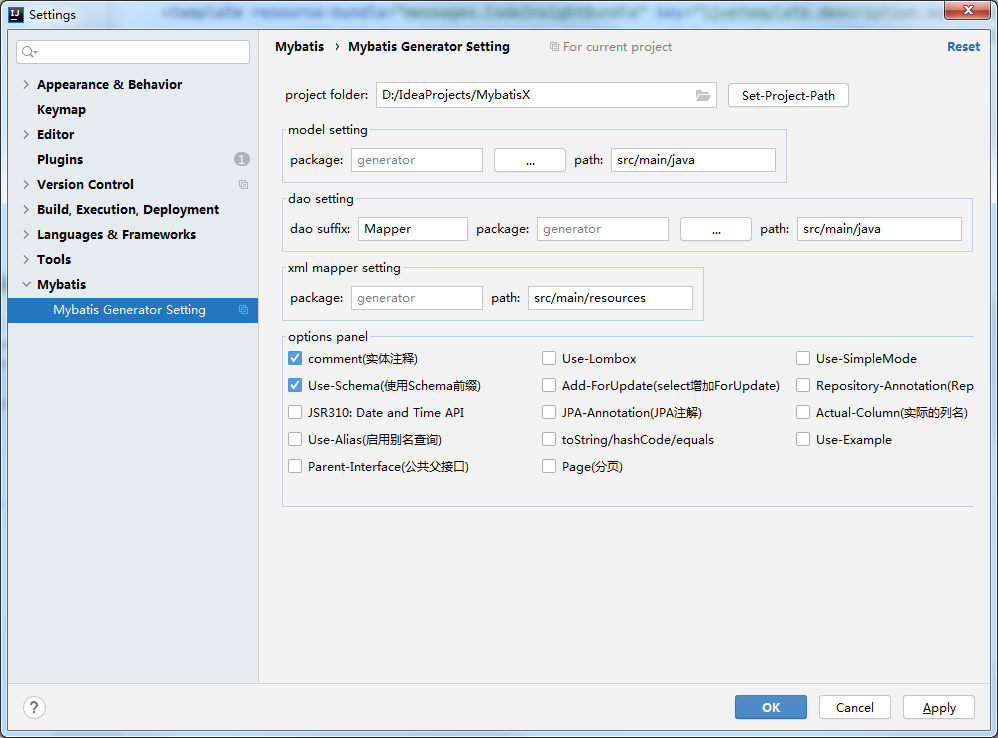Click the Set-Project-Path button
Image resolution: width=998 pixels, height=738 pixels.
[788, 95]
